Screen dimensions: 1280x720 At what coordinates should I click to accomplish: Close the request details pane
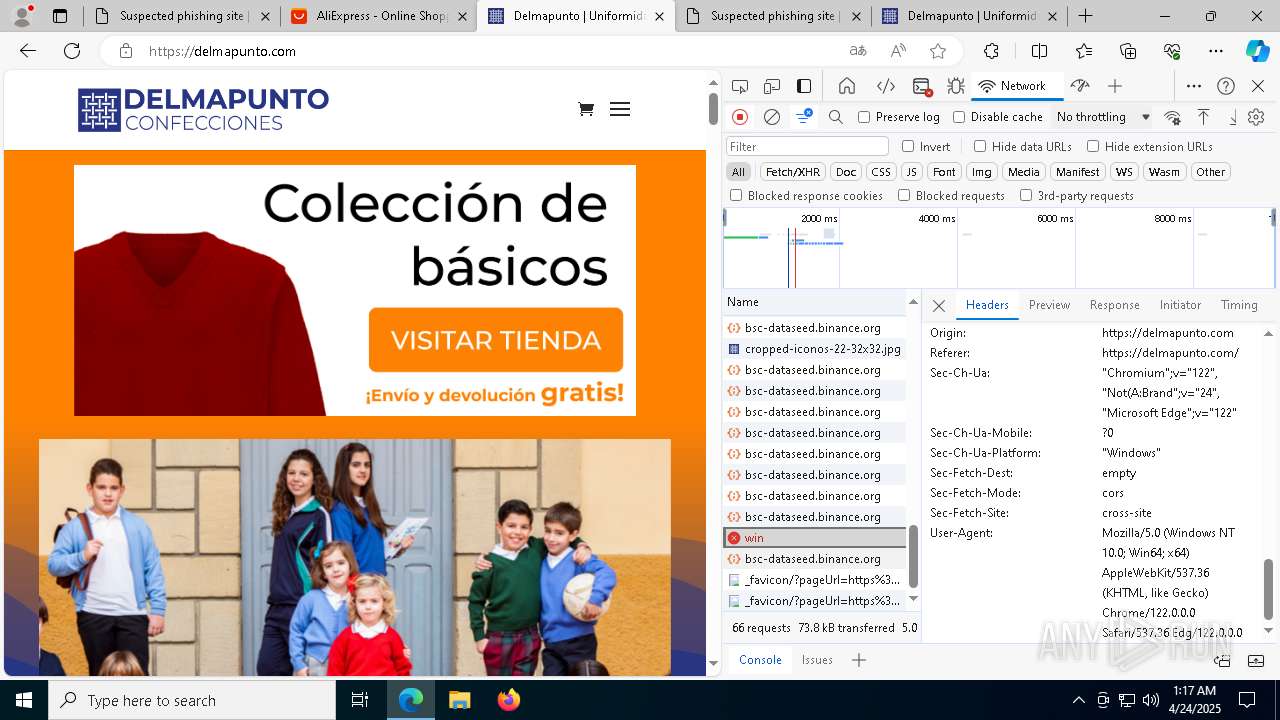tap(939, 305)
